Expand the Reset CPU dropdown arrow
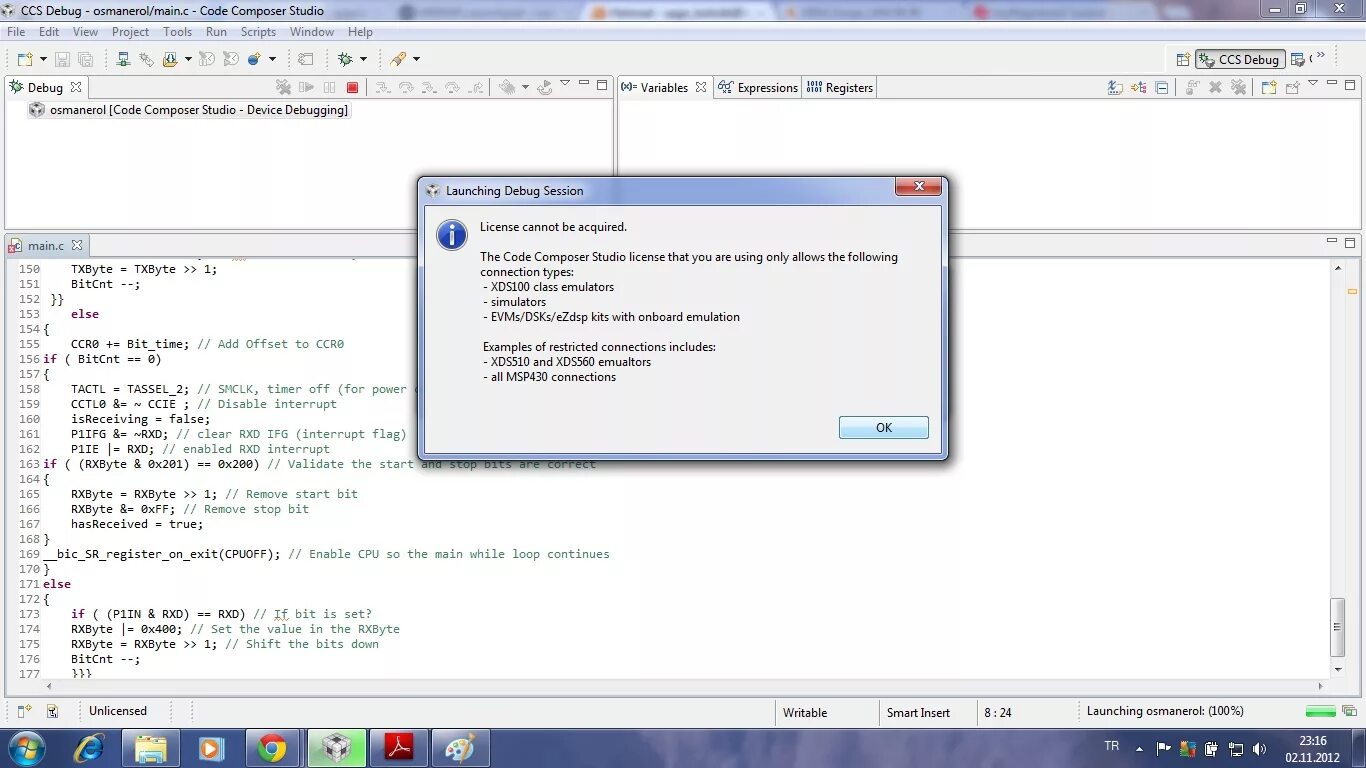 [x=271, y=59]
